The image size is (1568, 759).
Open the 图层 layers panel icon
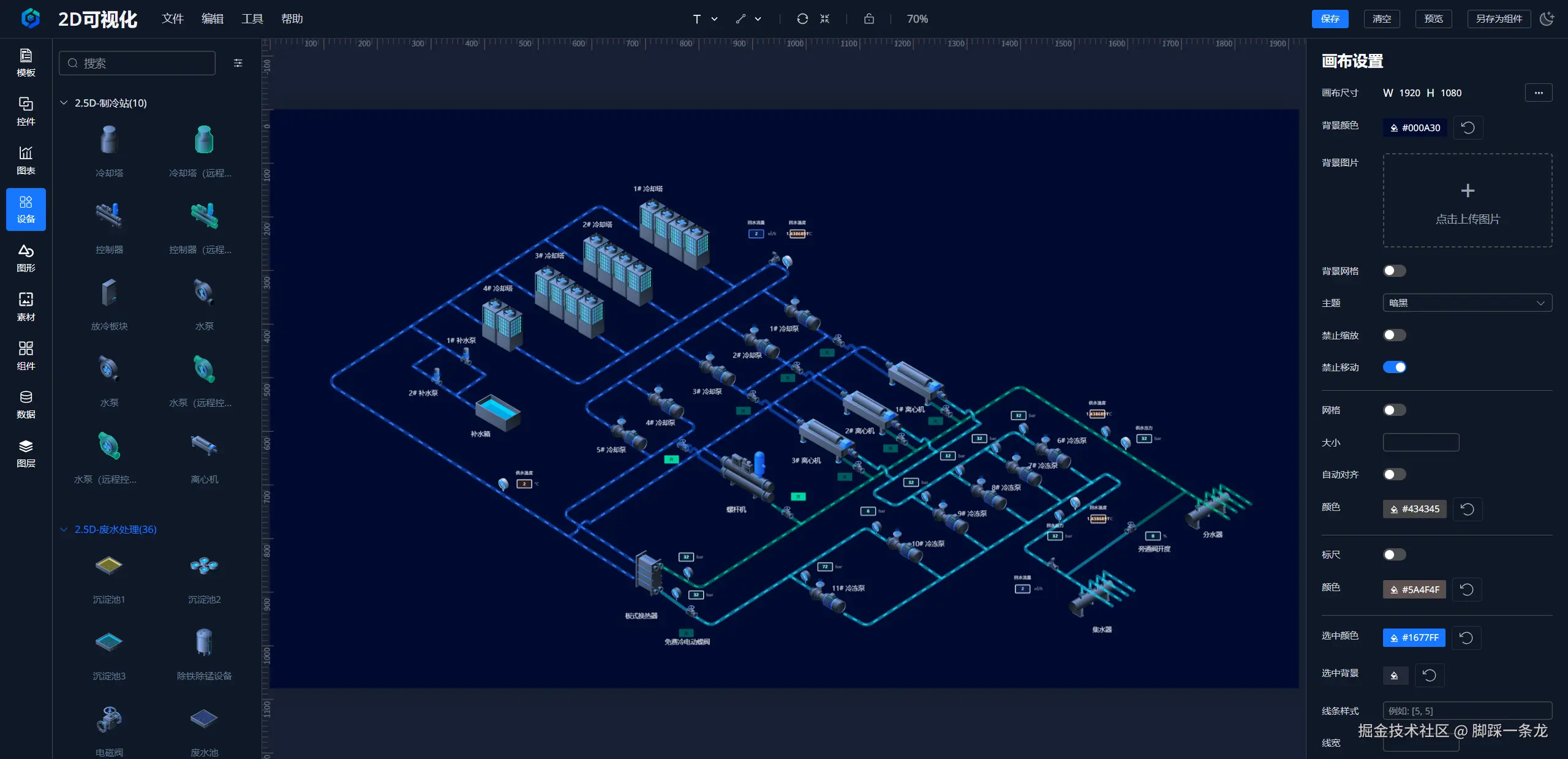point(26,453)
